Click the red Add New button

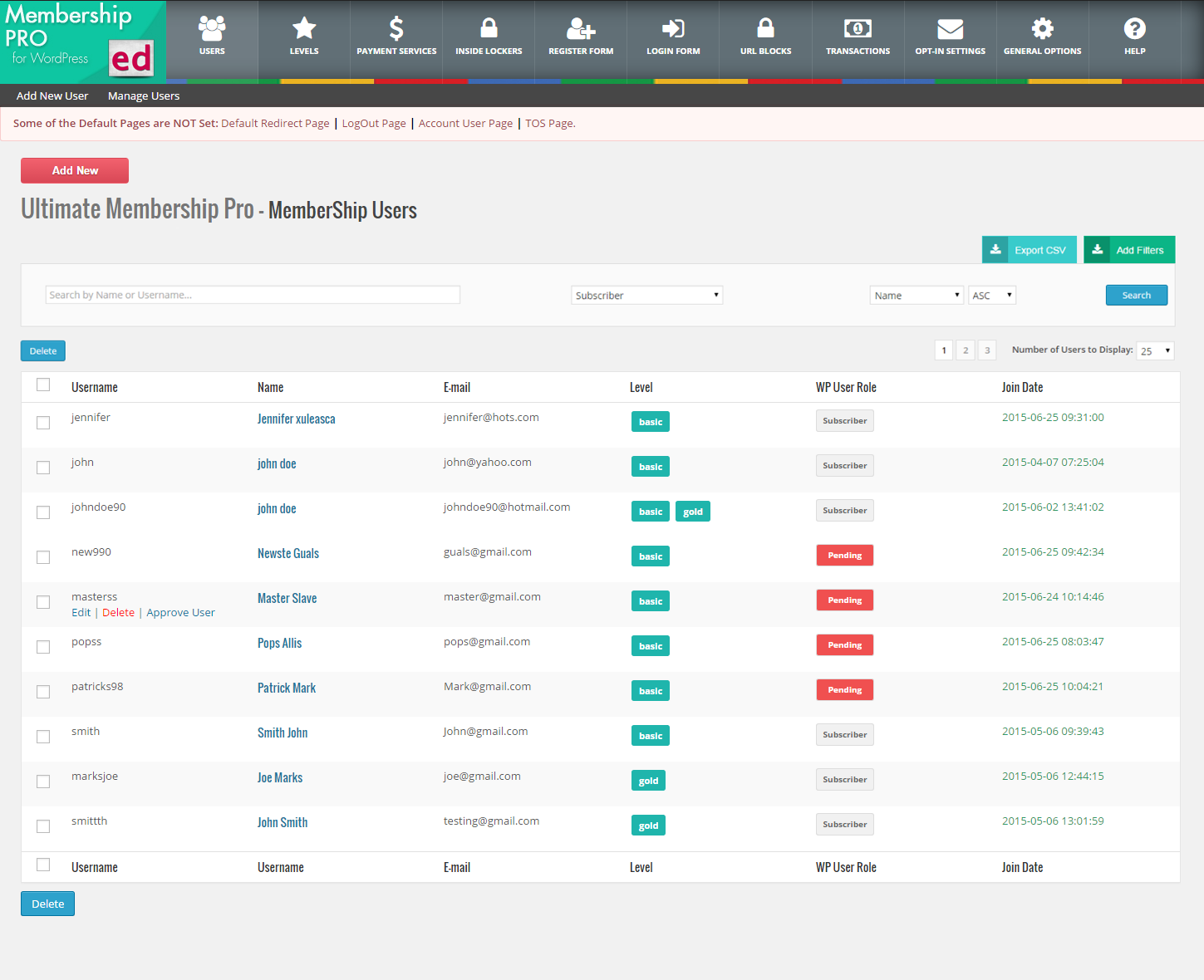[75, 170]
